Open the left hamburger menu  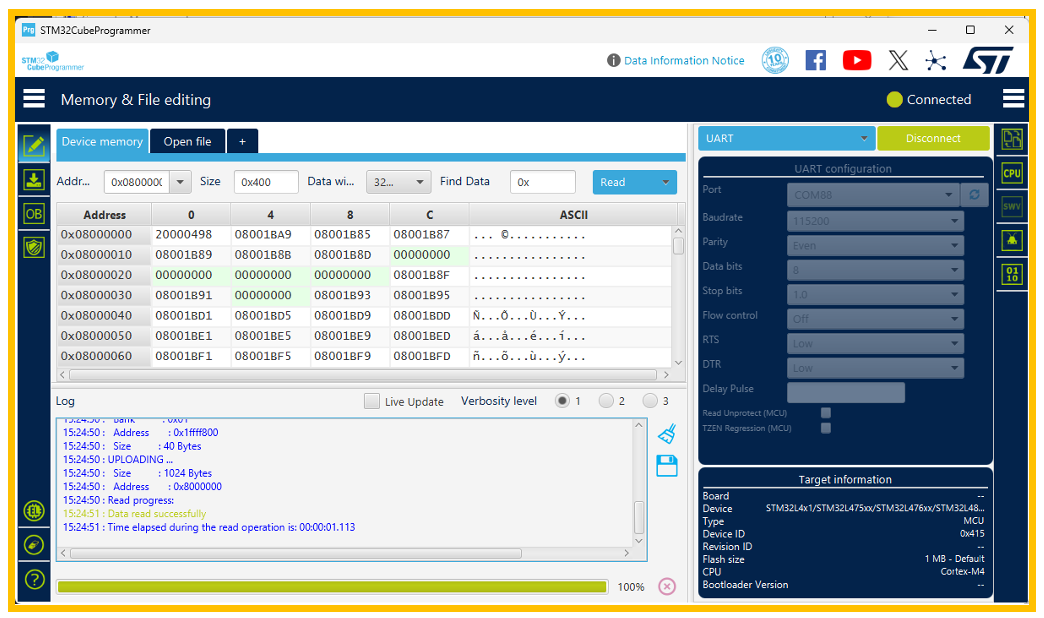click(34, 99)
